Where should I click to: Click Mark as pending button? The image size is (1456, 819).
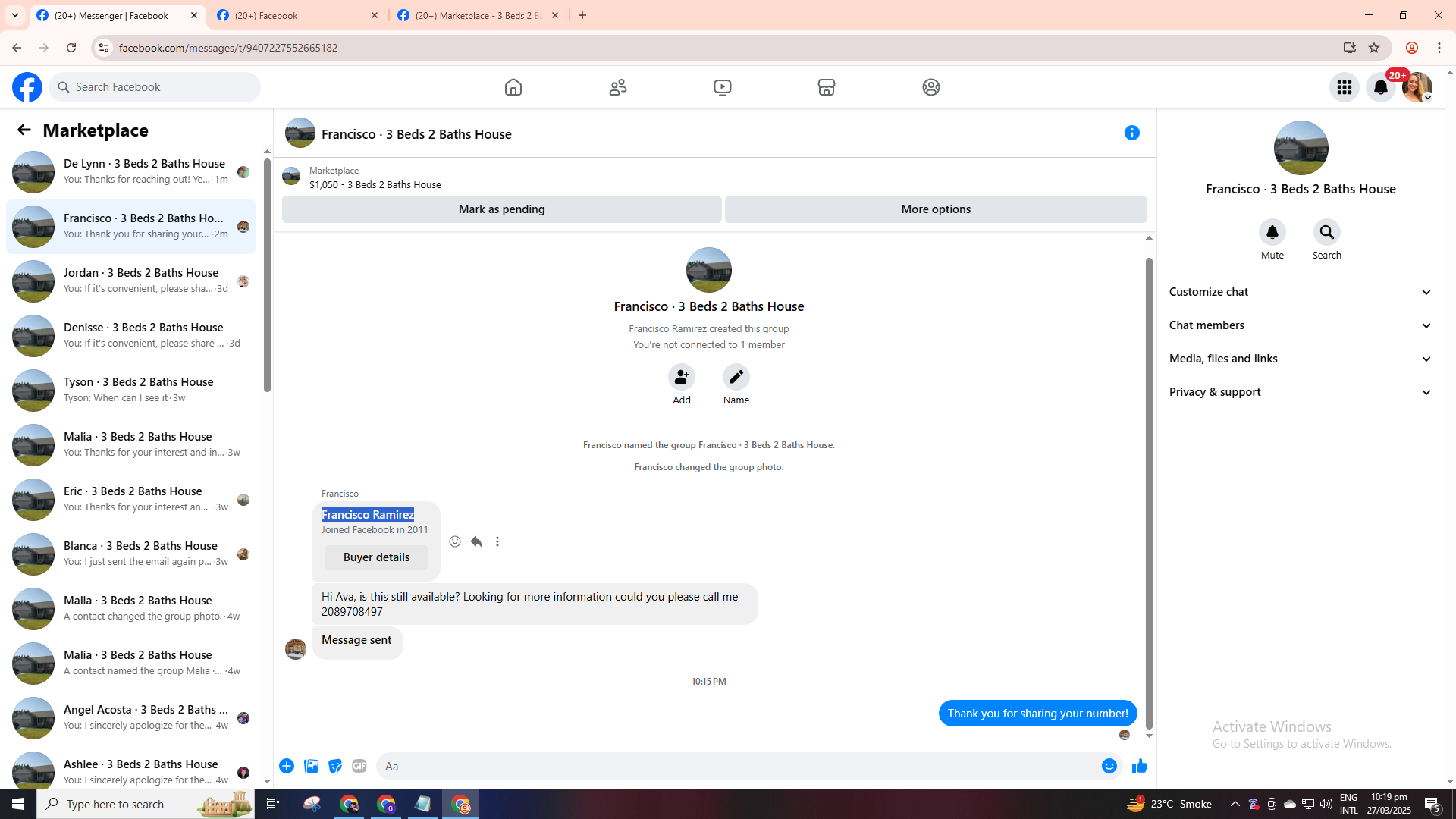coord(501,209)
